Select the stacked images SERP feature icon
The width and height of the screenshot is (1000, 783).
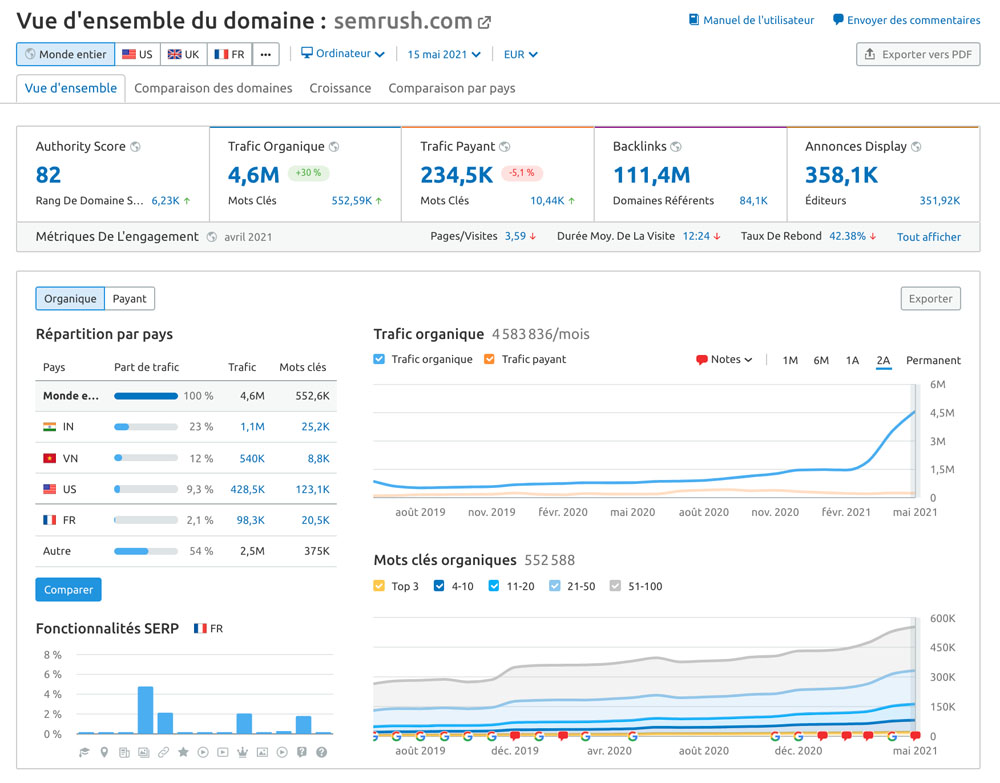(144, 752)
